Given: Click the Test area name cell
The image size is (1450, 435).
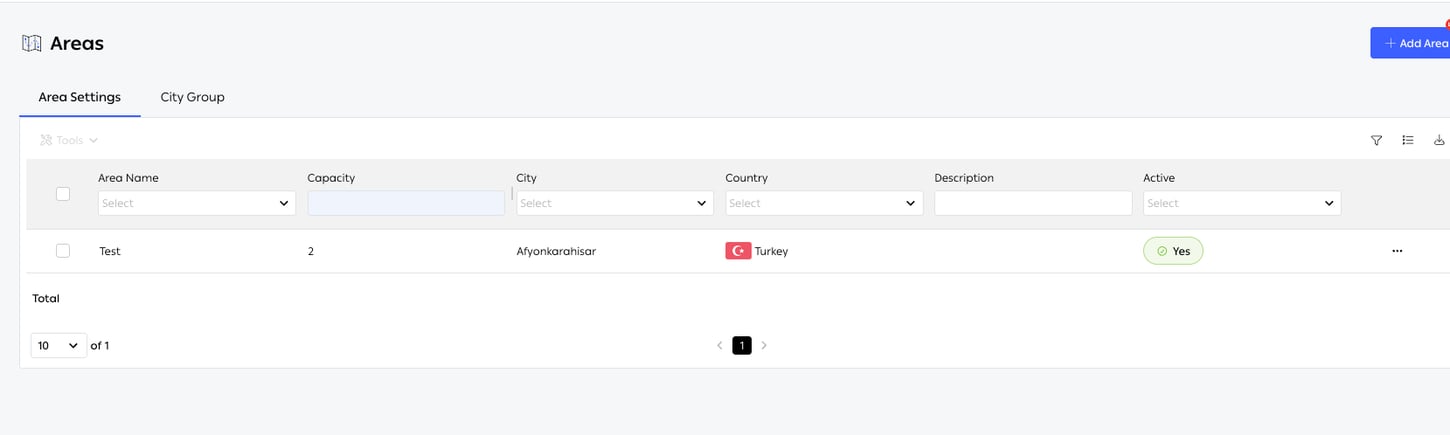Looking at the screenshot, I should [x=110, y=251].
